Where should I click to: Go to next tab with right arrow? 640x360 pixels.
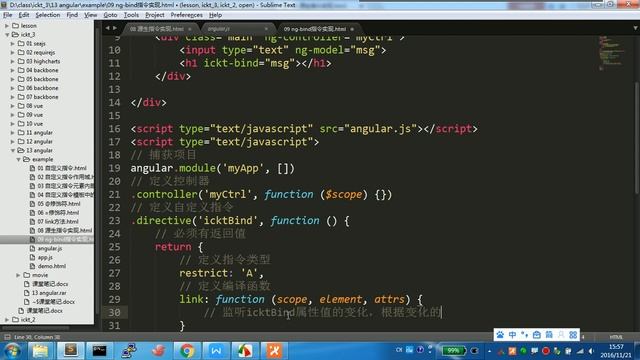[x=115, y=28]
